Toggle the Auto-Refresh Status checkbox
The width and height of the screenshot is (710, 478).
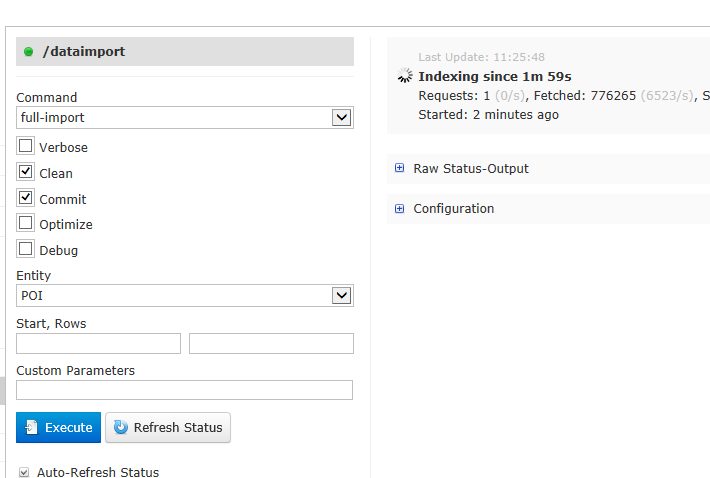[x=24, y=472]
